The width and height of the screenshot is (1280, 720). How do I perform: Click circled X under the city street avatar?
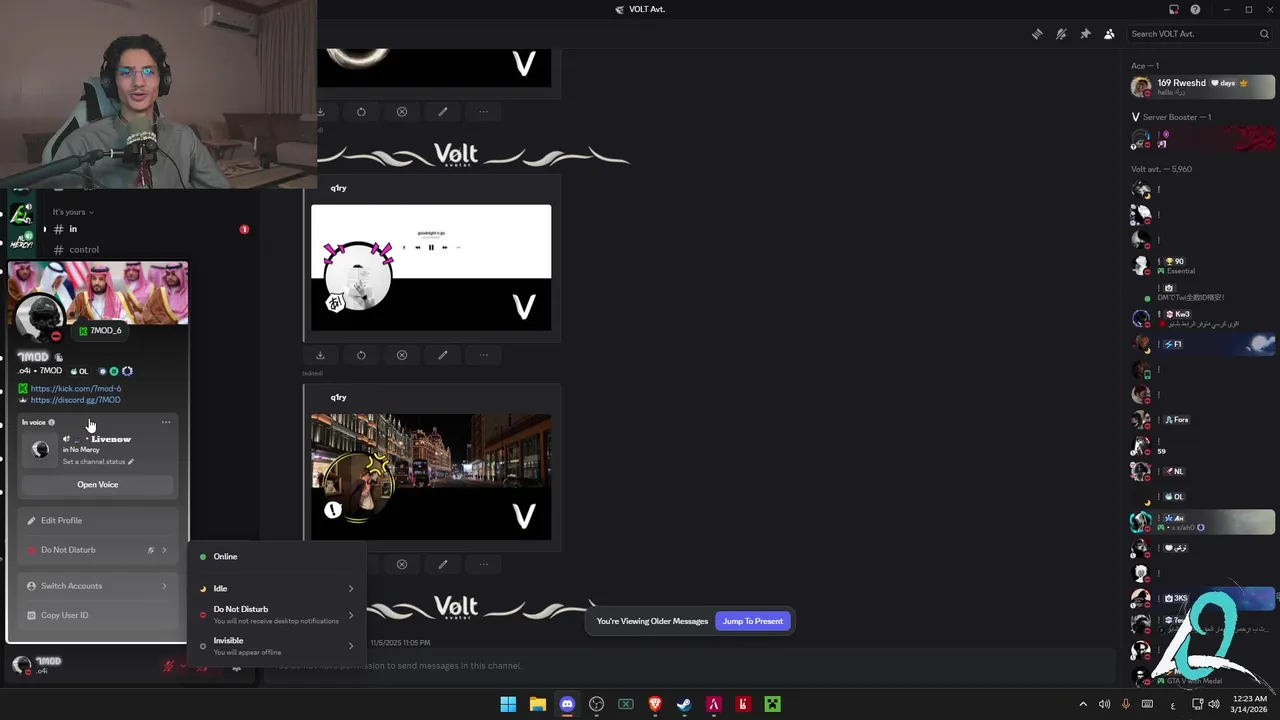pos(402,564)
